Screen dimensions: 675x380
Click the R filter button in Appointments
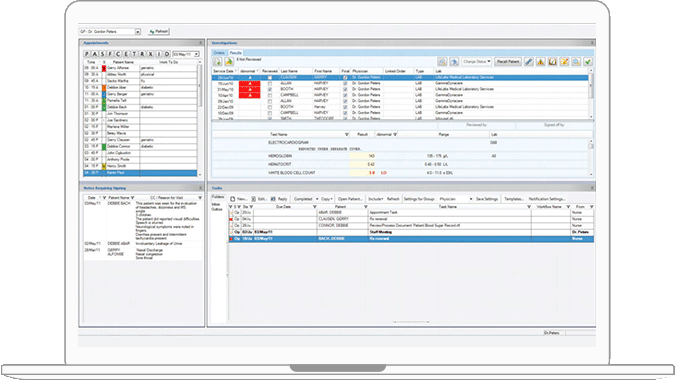[142, 54]
